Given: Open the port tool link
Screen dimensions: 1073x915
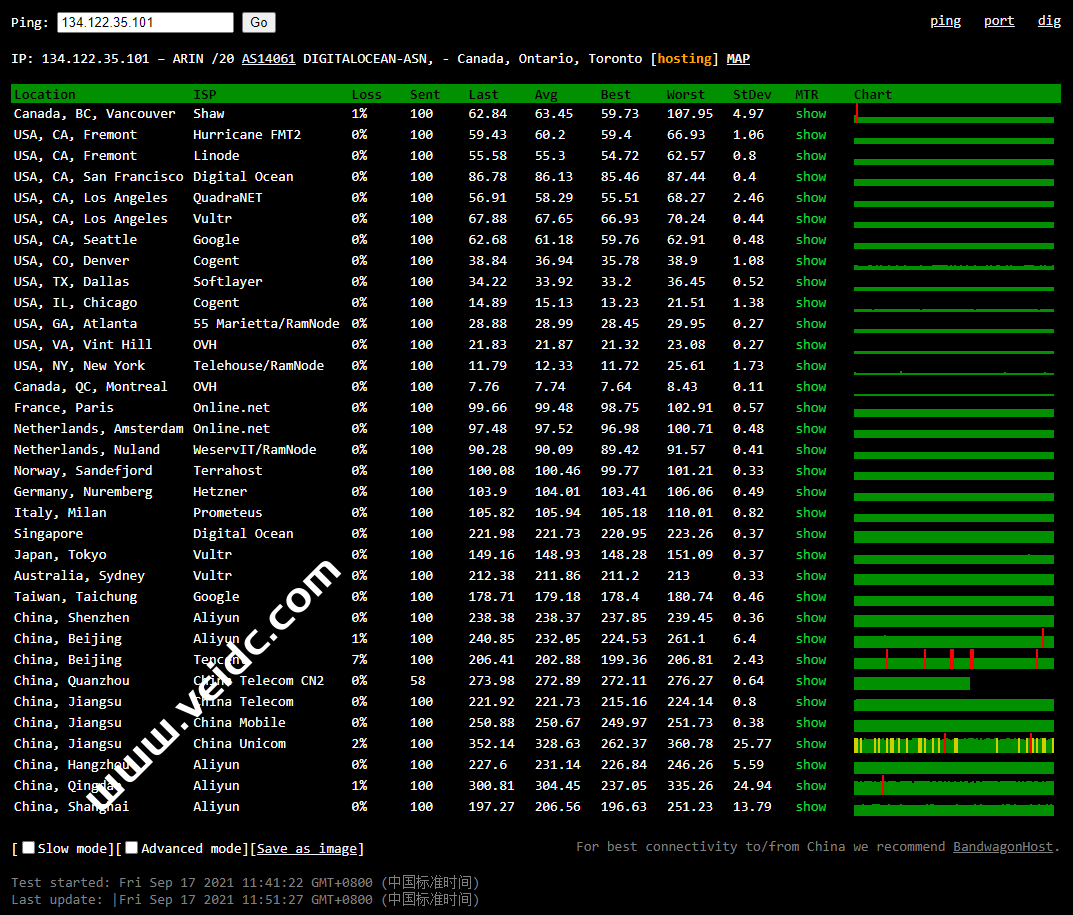Looking at the screenshot, I should pos(998,21).
